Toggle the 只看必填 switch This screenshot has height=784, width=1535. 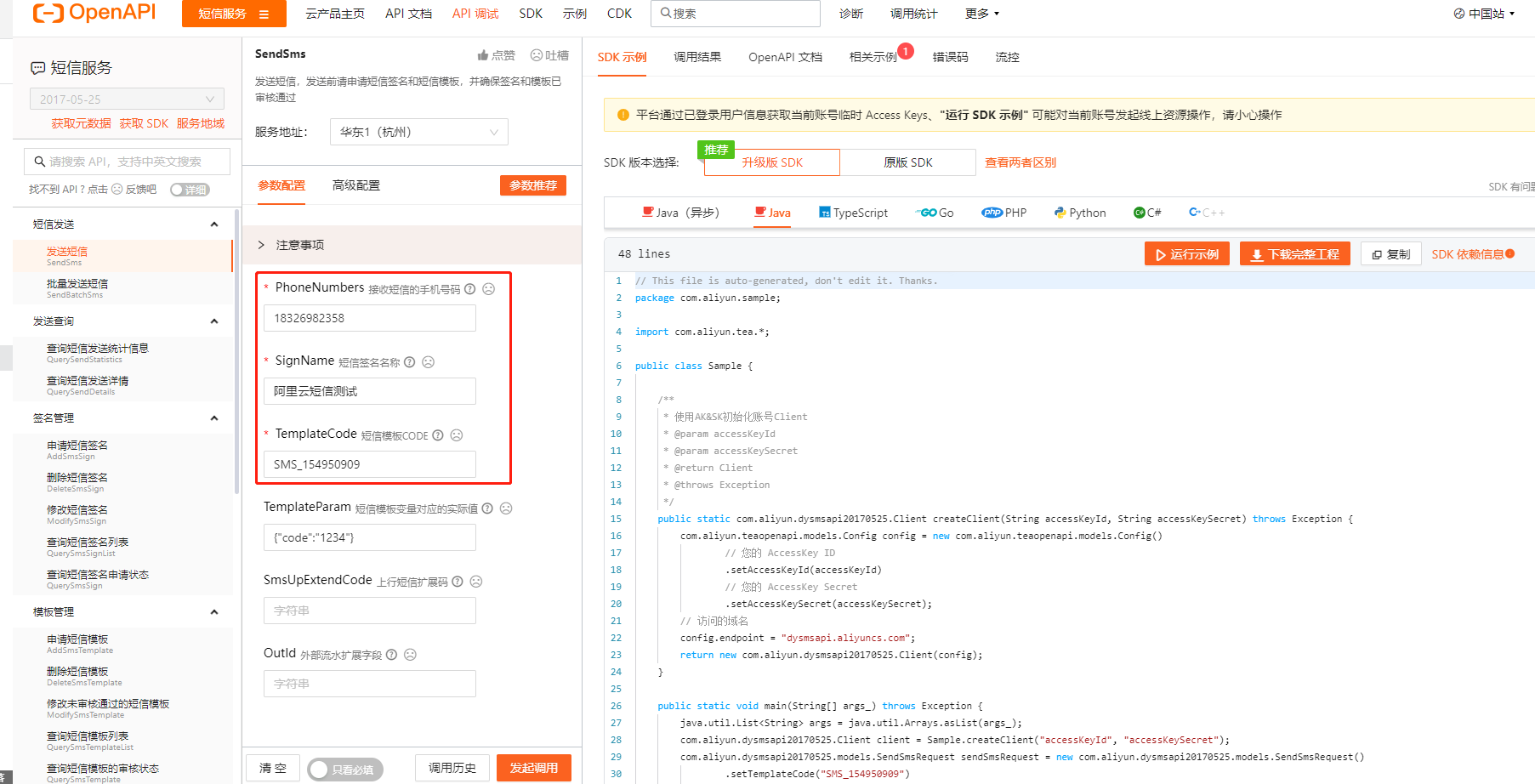(x=345, y=769)
